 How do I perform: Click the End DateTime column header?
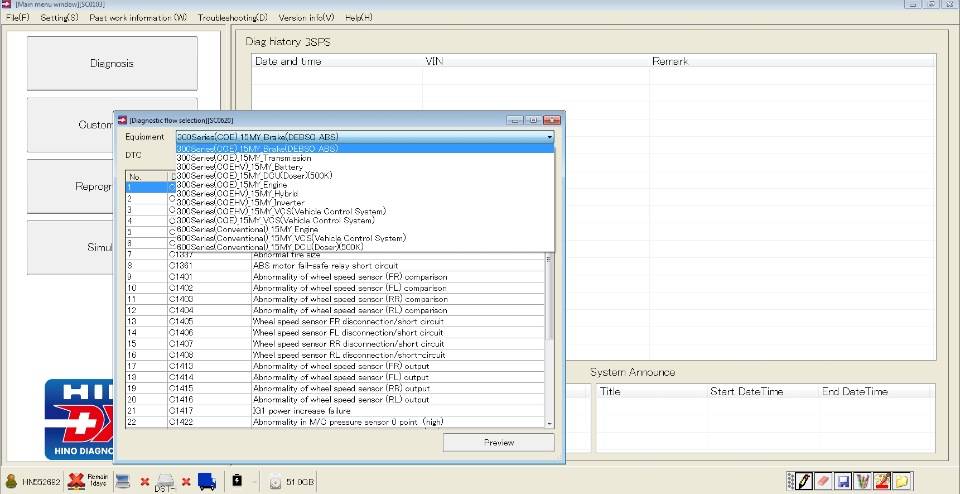pyautogui.click(x=876, y=391)
